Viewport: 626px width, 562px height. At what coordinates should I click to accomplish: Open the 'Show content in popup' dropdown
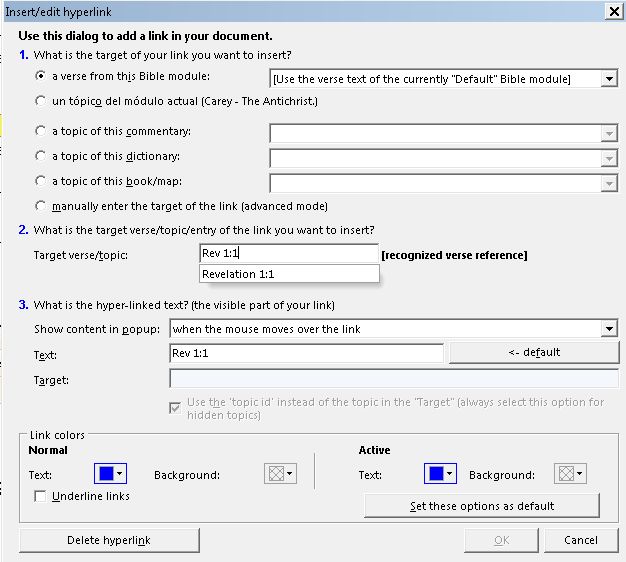[609, 329]
